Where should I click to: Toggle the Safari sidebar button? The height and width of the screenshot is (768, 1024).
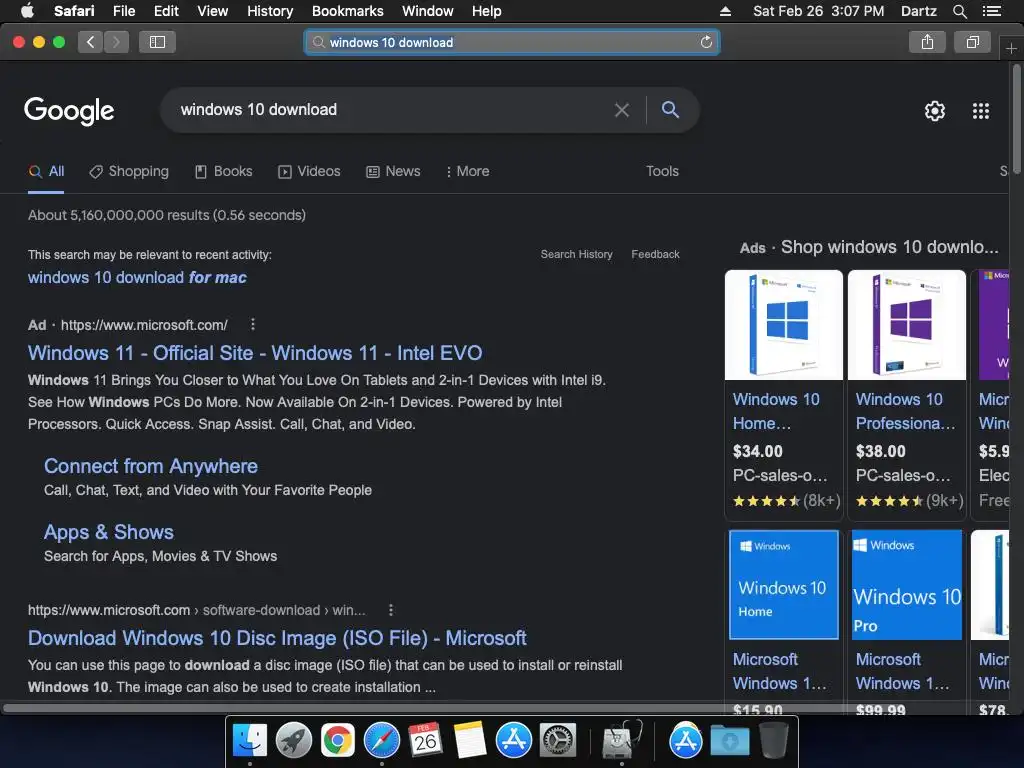(x=157, y=42)
